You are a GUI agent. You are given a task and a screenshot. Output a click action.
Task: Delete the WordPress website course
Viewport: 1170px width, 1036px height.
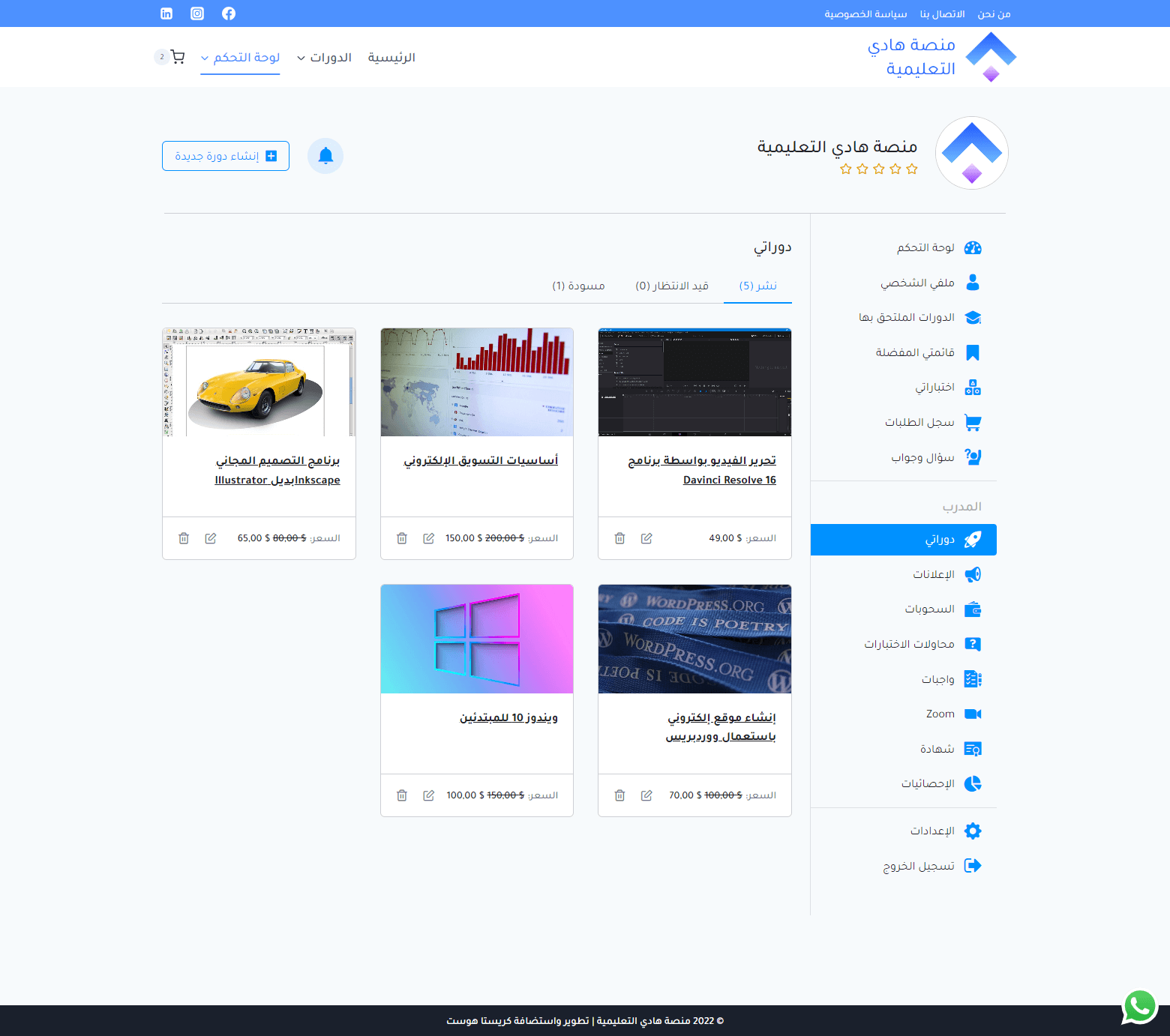point(619,795)
